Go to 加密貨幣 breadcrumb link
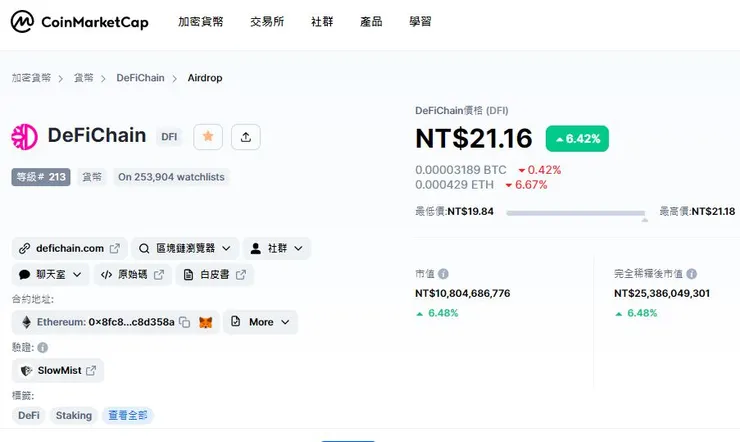Viewport: 740px width, 442px height. coord(31,78)
